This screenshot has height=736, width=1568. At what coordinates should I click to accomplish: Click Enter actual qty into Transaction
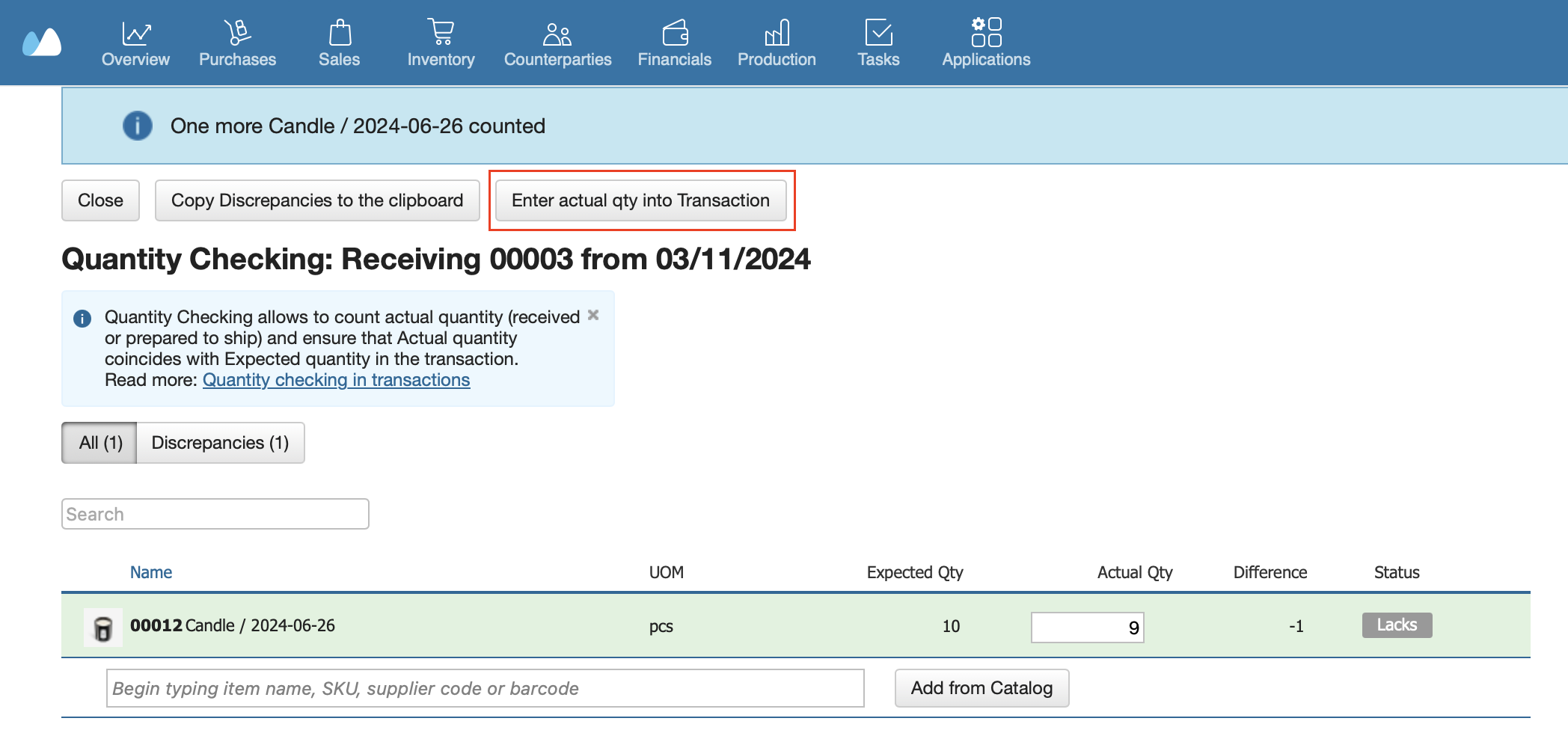[640, 200]
